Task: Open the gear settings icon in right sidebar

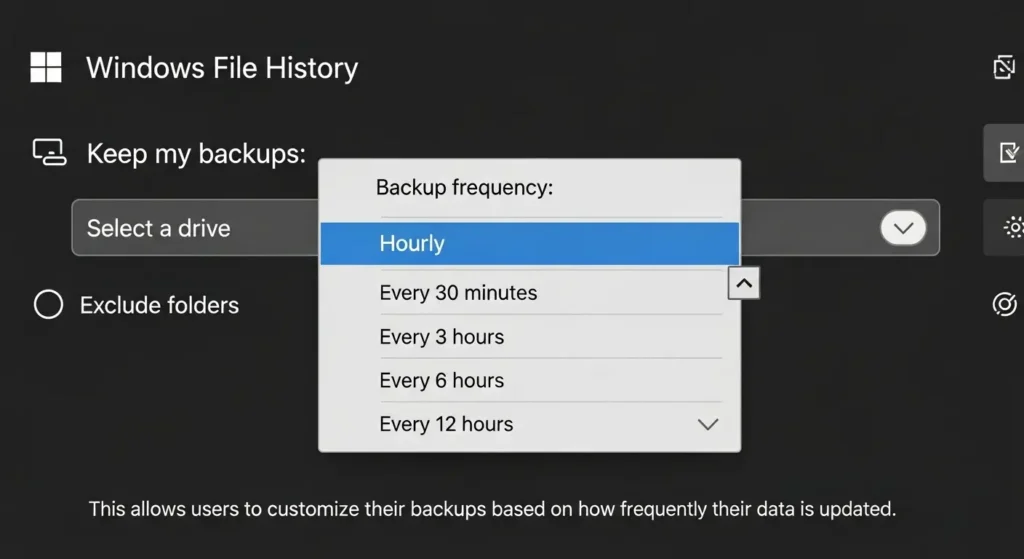Action: (x=1014, y=227)
